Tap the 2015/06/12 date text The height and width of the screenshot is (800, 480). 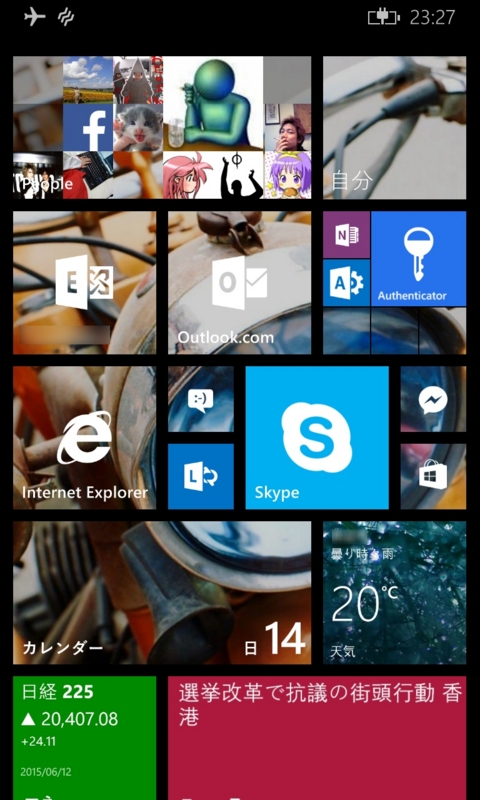coord(46,772)
